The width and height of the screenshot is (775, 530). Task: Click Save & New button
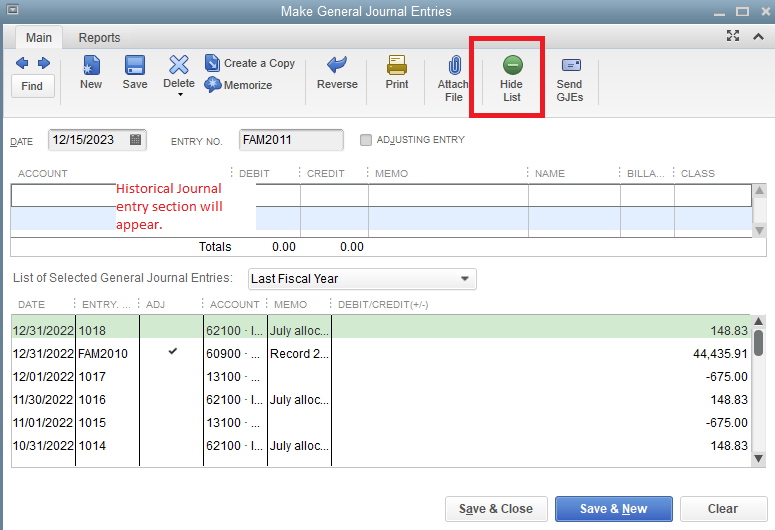point(613,509)
